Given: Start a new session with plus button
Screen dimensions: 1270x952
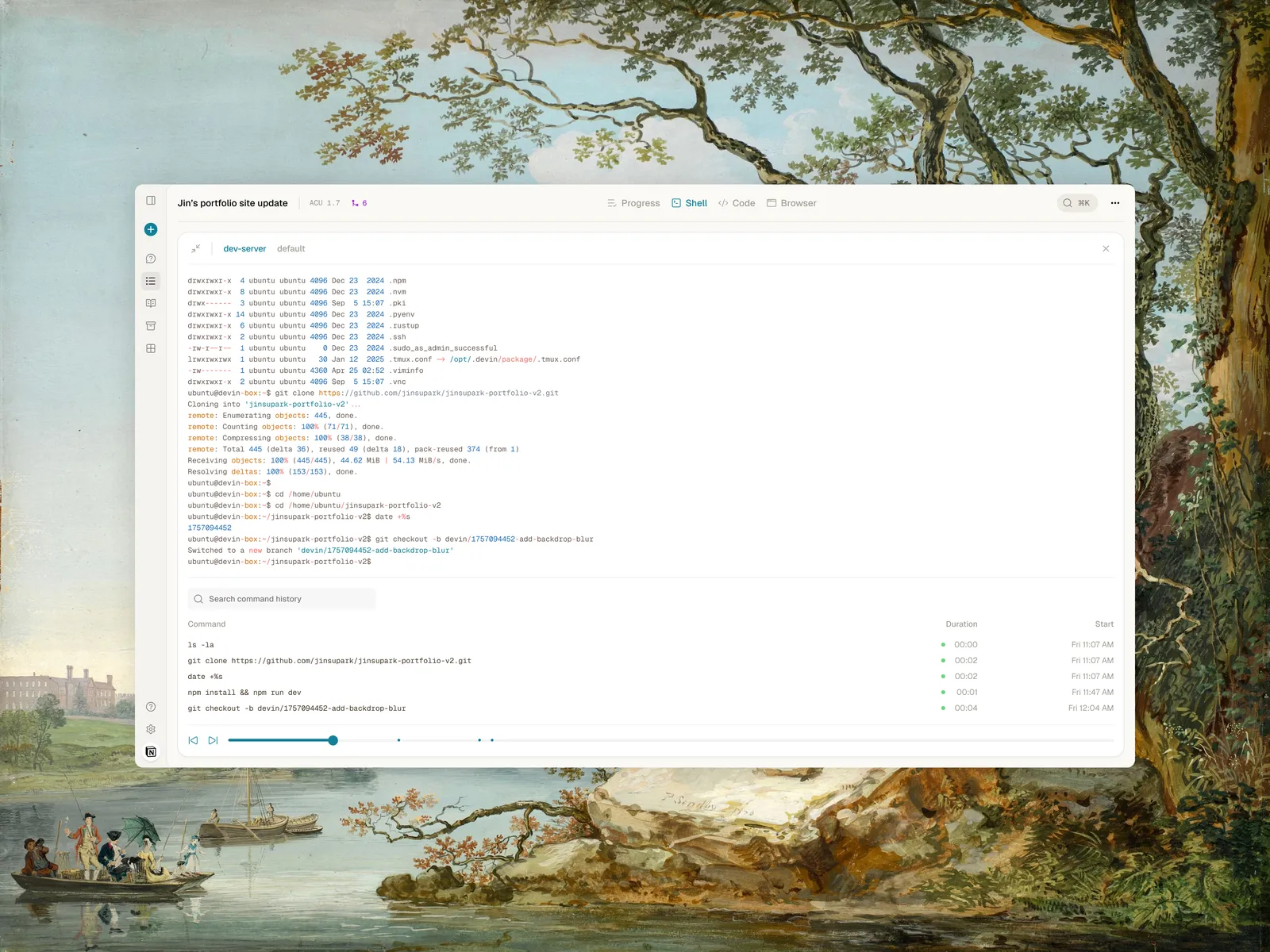Looking at the screenshot, I should [x=151, y=229].
